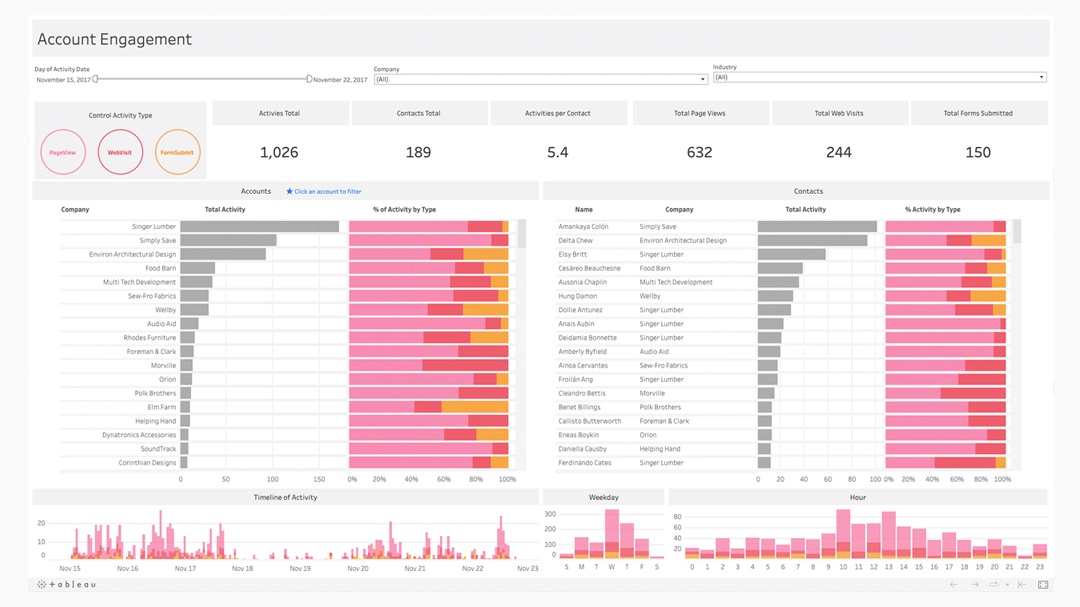Click the undo arrow in footer toolbar
The width and height of the screenshot is (1080, 607).
click(x=953, y=584)
